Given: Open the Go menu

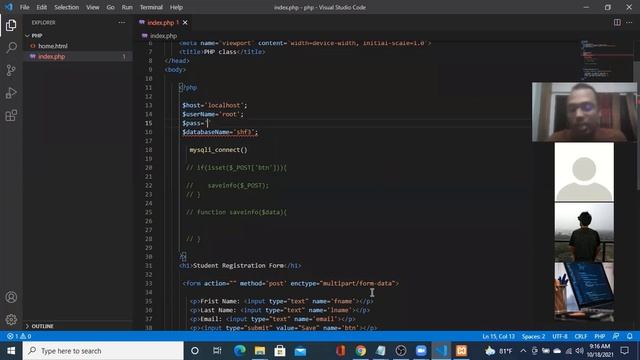Looking at the screenshot, I should 111,7.
